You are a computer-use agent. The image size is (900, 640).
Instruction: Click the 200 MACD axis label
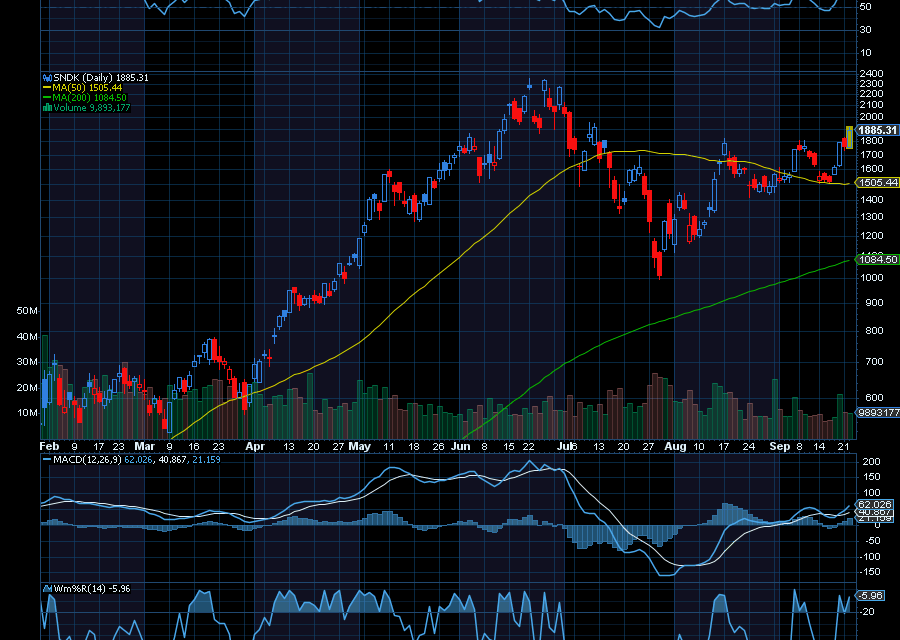[871, 461]
